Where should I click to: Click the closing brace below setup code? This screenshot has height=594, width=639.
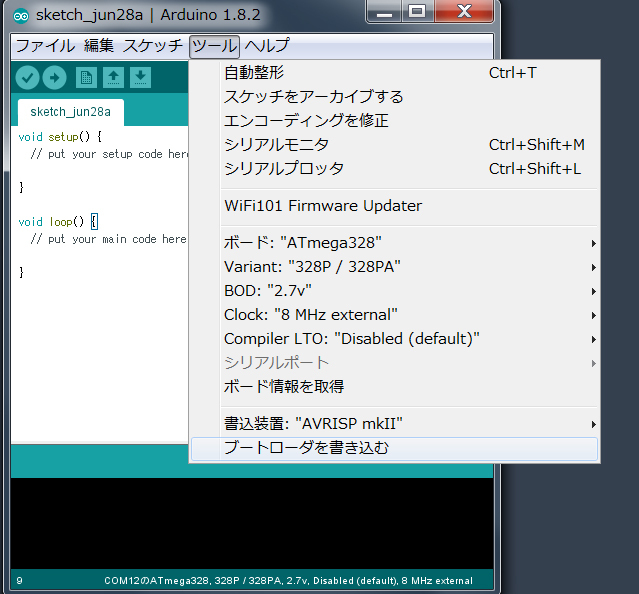point(21,188)
